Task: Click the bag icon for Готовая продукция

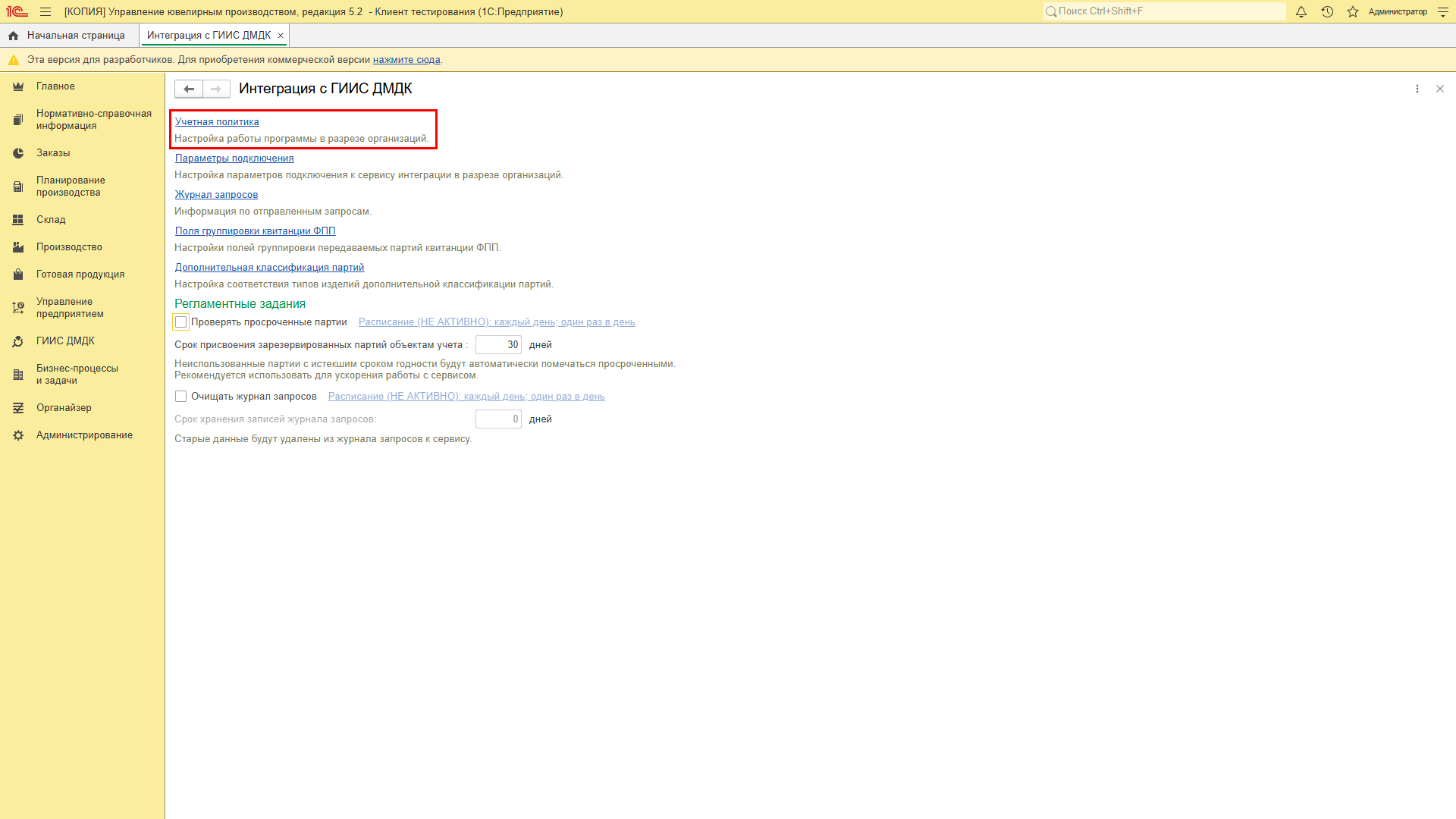Action: pos(18,275)
